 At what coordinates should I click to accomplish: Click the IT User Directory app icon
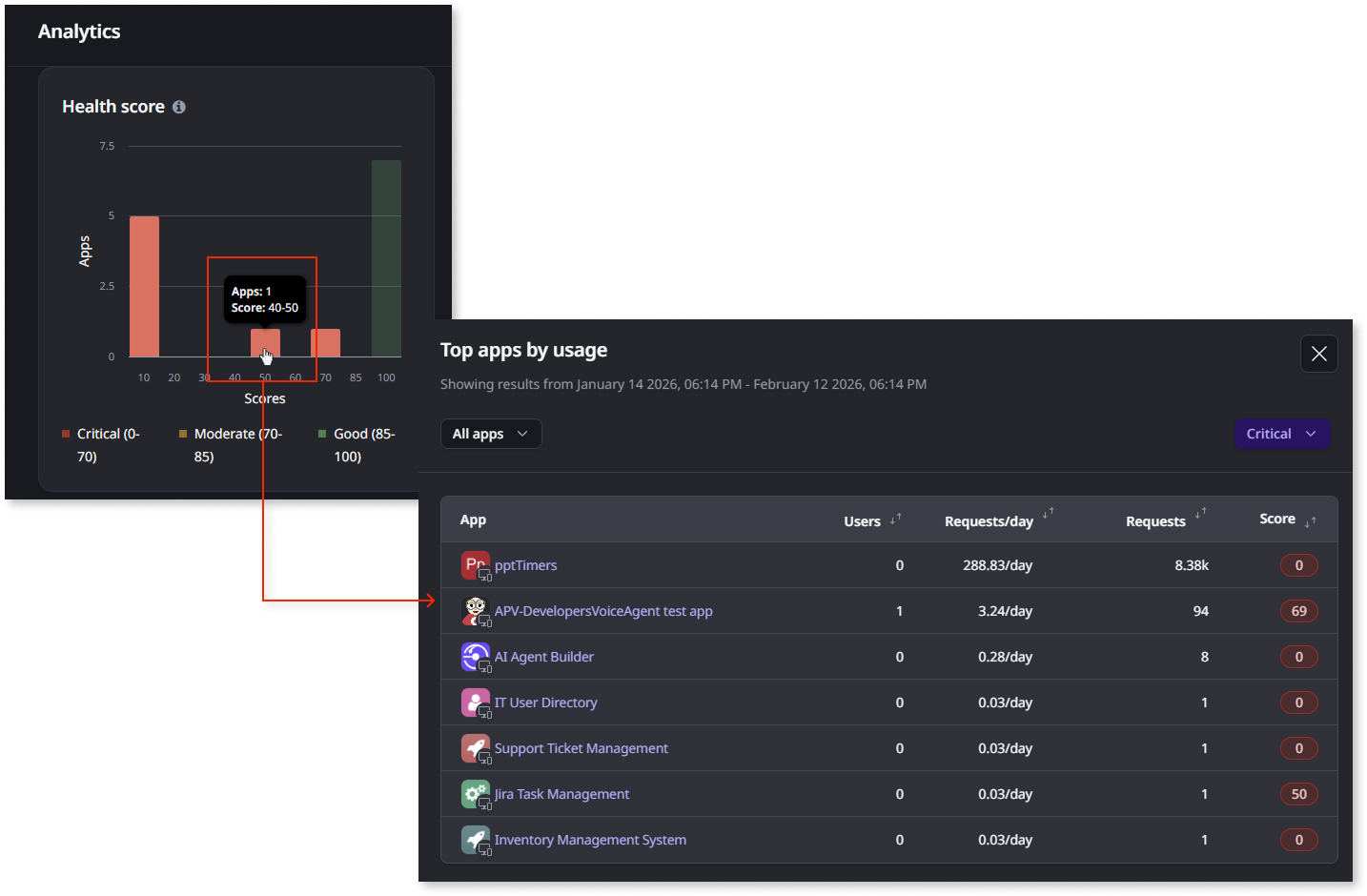tap(475, 703)
